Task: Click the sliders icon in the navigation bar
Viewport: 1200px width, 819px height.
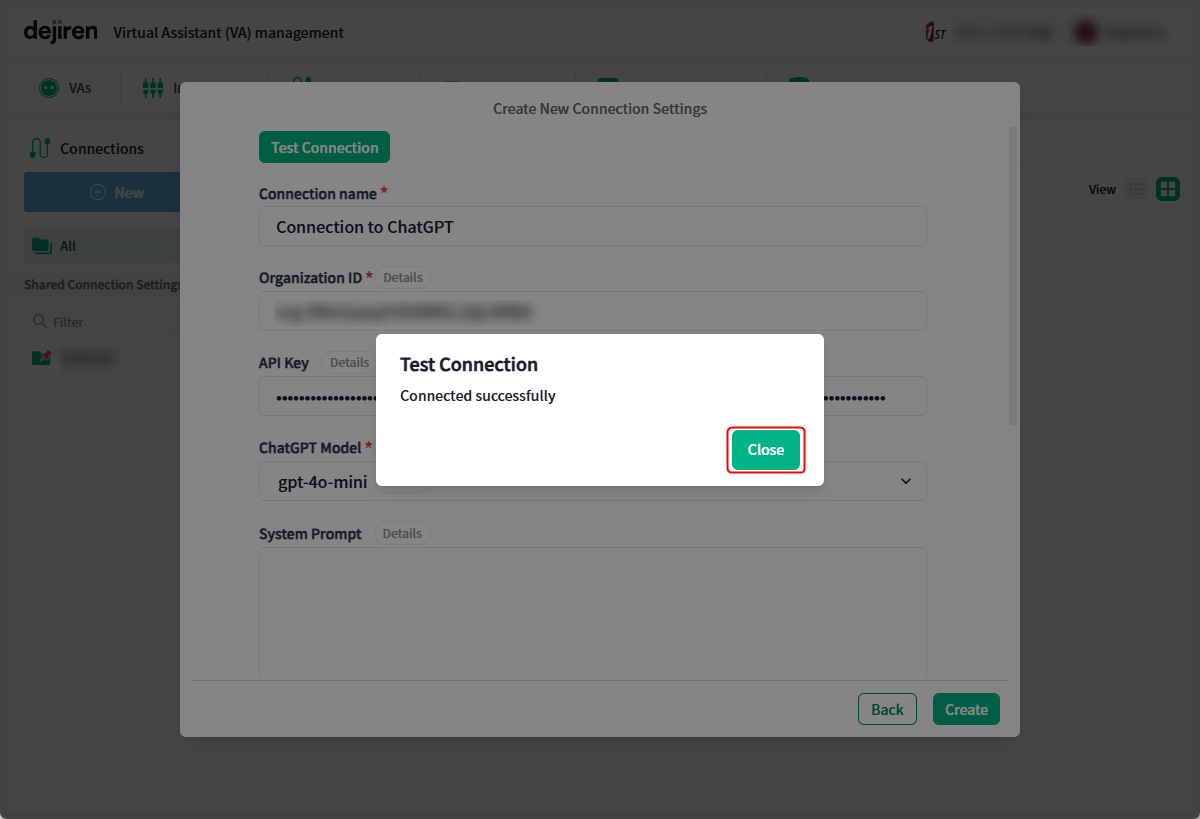Action: pos(152,88)
